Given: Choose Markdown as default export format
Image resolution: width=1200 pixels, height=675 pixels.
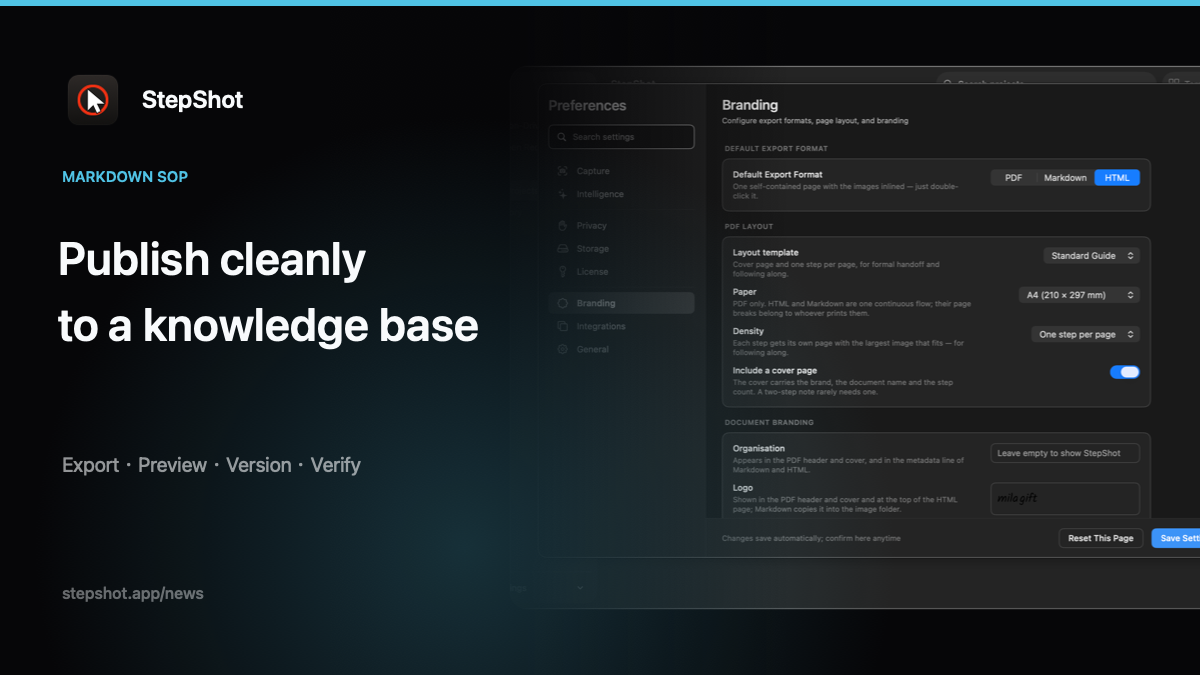Looking at the screenshot, I should 1065,178.
